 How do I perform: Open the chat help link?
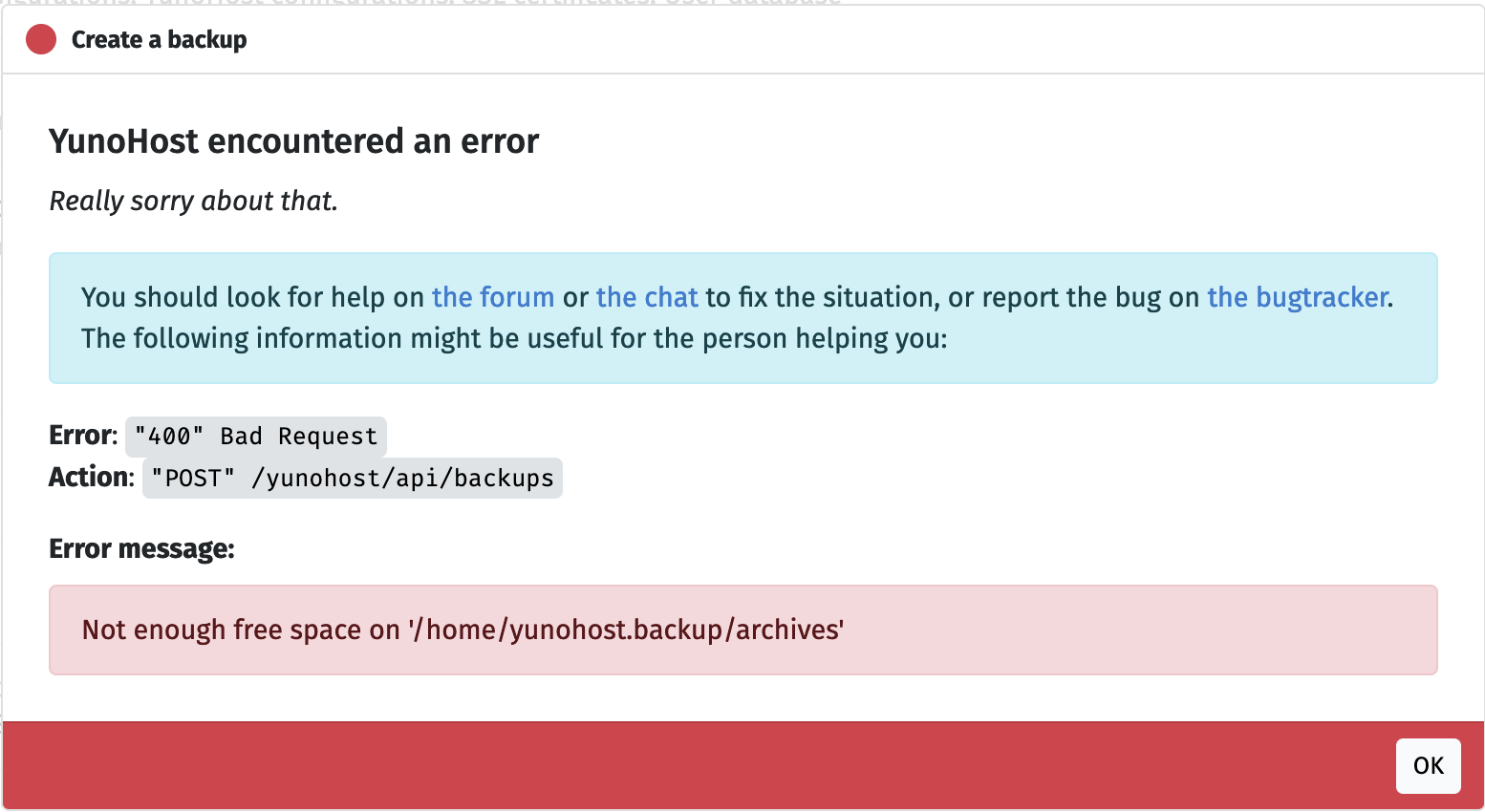[x=647, y=297]
